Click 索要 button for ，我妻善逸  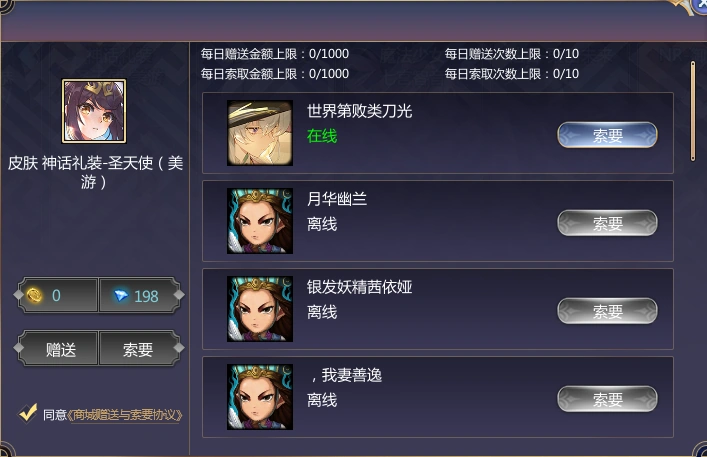tap(607, 399)
